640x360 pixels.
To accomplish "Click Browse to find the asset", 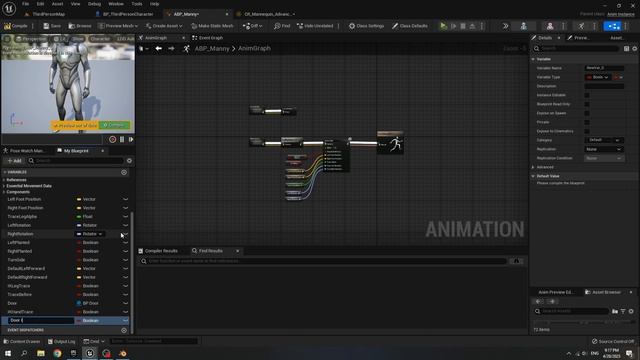I will (x=80, y=26).
